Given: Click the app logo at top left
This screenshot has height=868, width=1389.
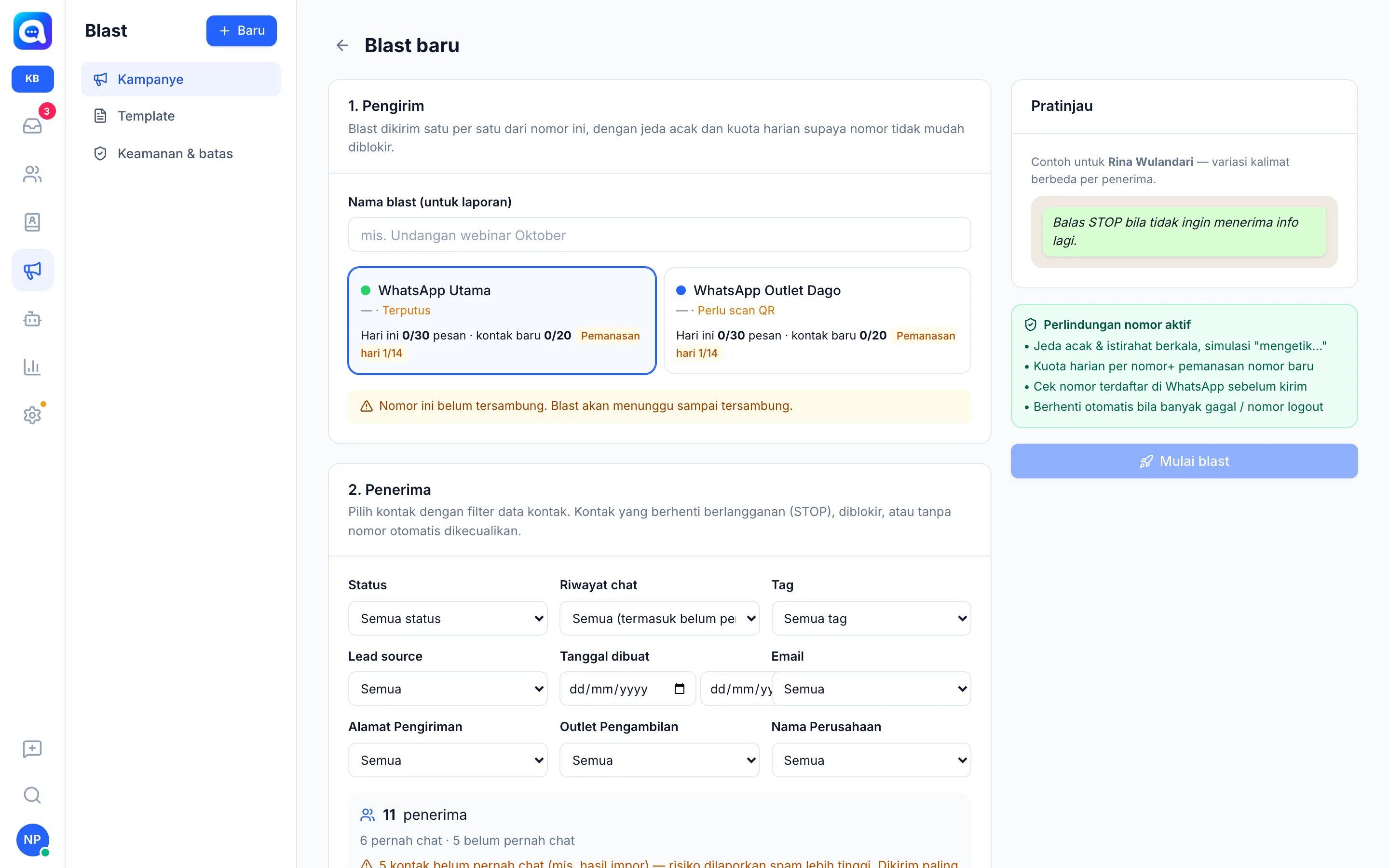Looking at the screenshot, I should click(x=32, y=31).
